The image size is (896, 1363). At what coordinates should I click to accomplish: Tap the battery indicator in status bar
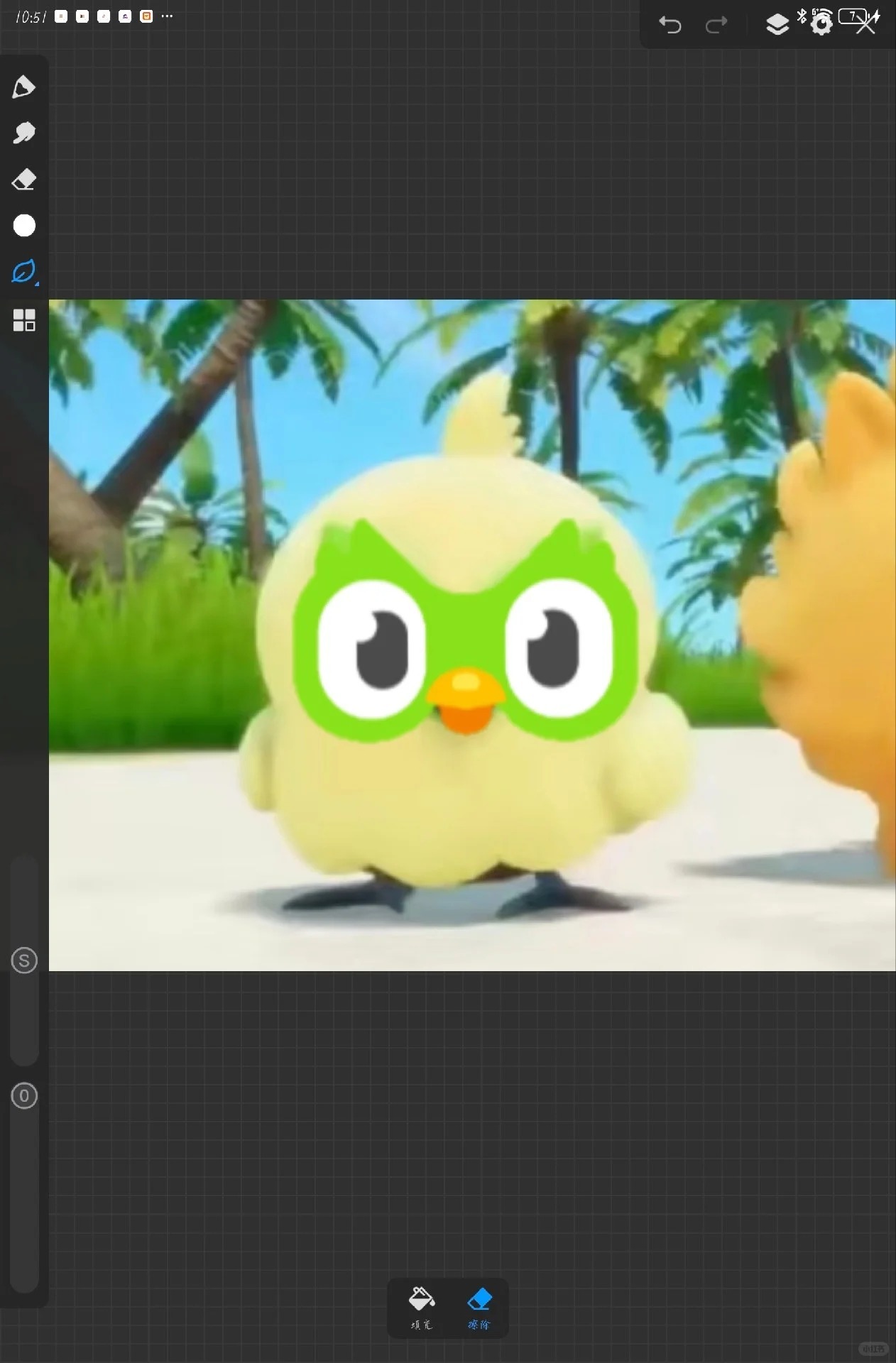[853, 16]
